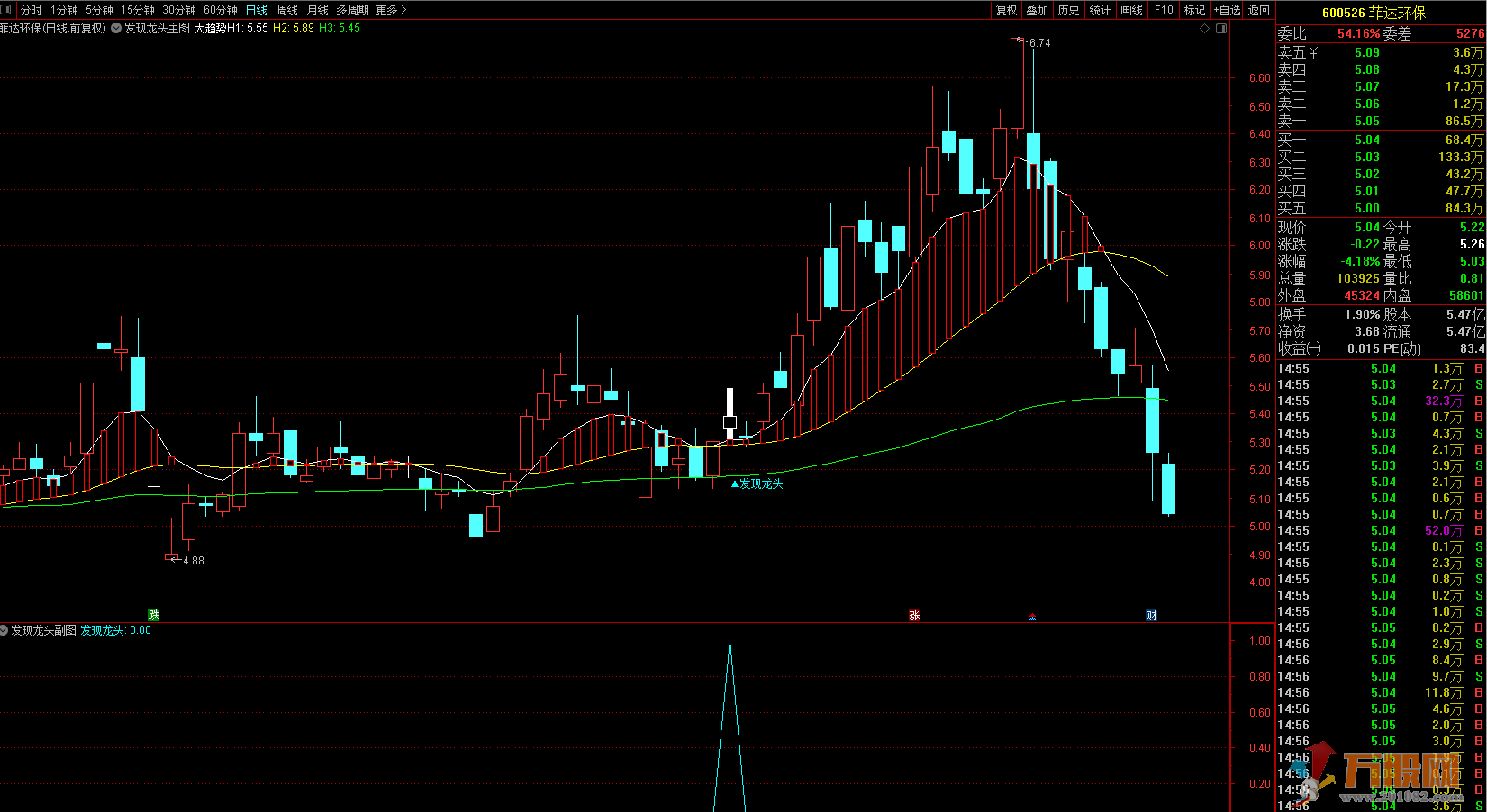The image size is (1487, 812).
Task: Click the 卖五 price 5.09
Action: (1367, 53)
